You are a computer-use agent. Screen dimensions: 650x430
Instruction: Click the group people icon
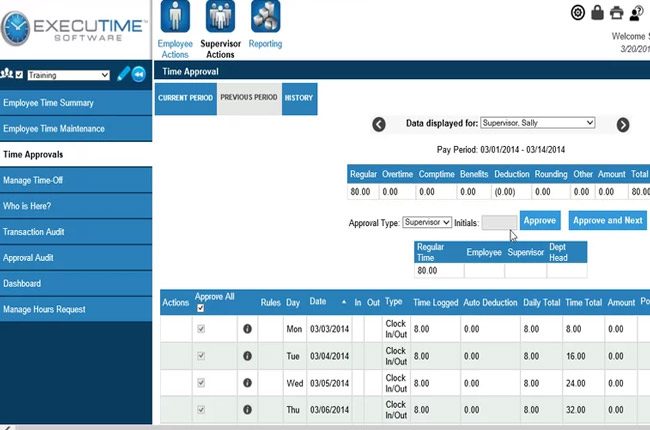tap(7, 74)
